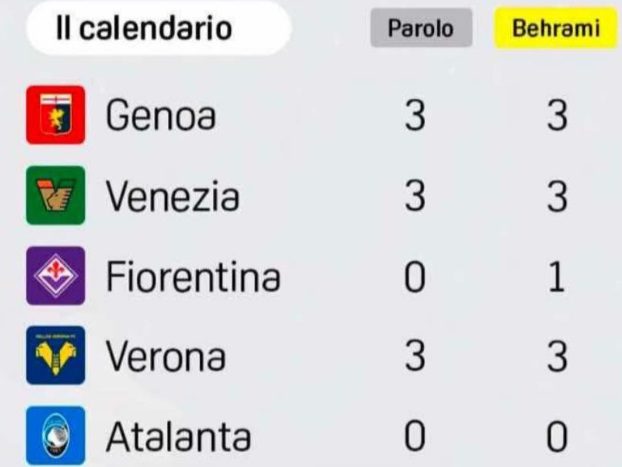Image resolution: width=622 pixels, height=467 pixels.
Task: Click the Atalanta club crest icon
Action: tap(53, 436)
